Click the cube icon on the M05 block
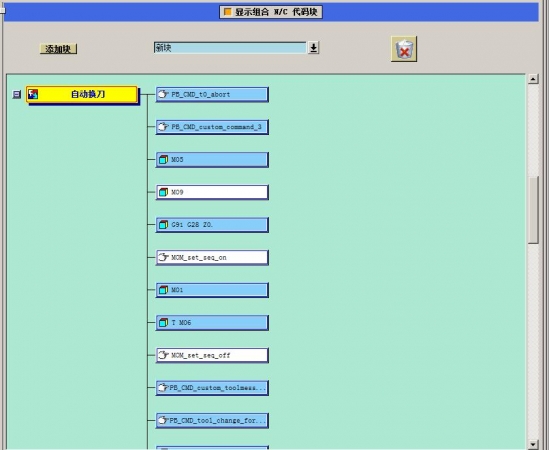The width and height of the screenshot is (549, 450). (164, 159)
